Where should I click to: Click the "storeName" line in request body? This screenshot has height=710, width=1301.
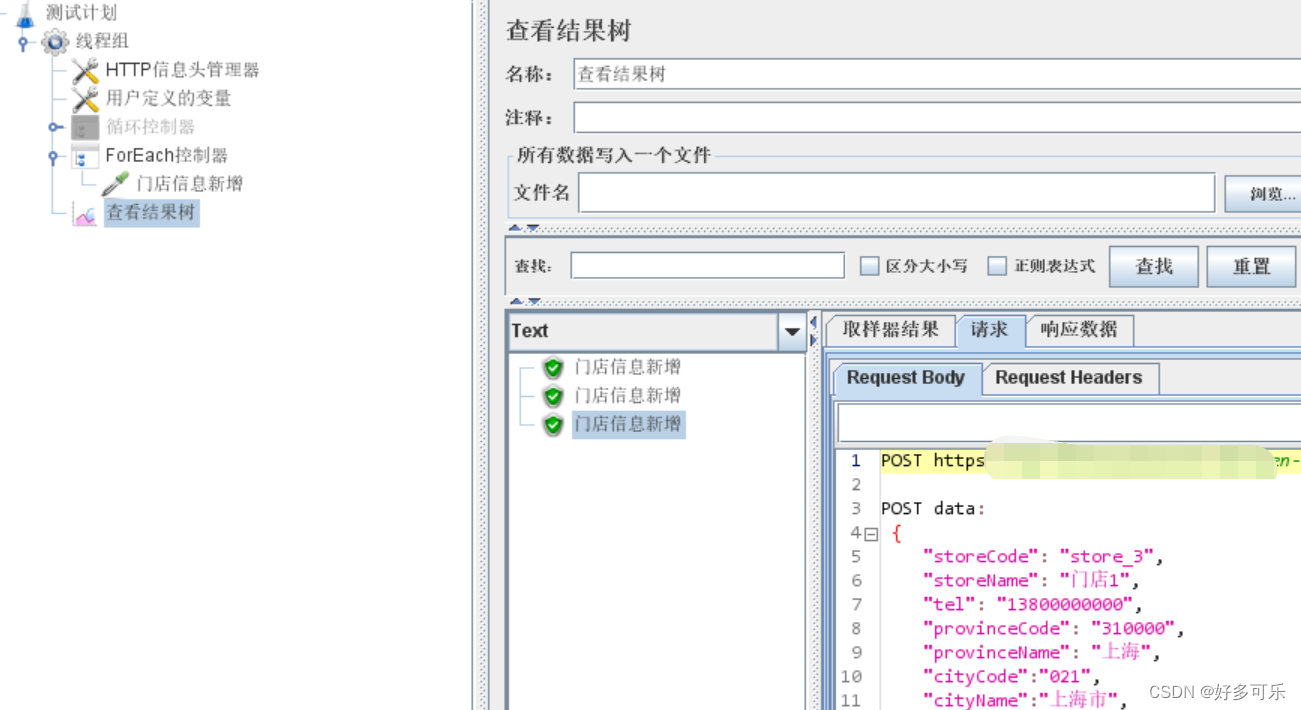click(1032, 581)
